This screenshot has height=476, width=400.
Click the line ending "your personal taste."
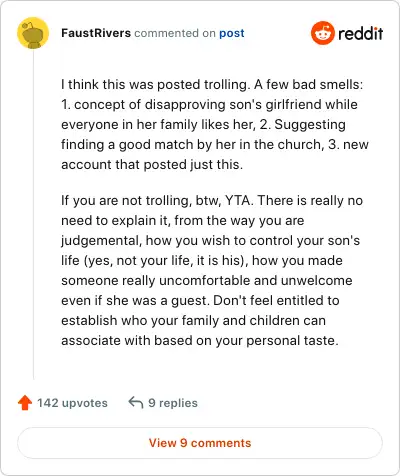tap(200, 340)
